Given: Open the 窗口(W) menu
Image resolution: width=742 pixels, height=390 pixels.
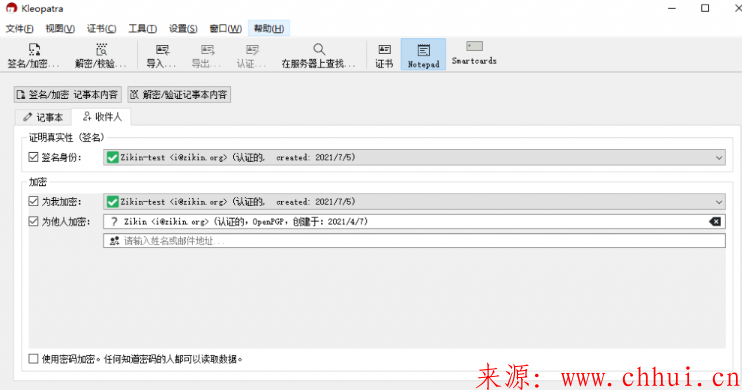Looking at the screenshot, I should click(x=226, y=28).
